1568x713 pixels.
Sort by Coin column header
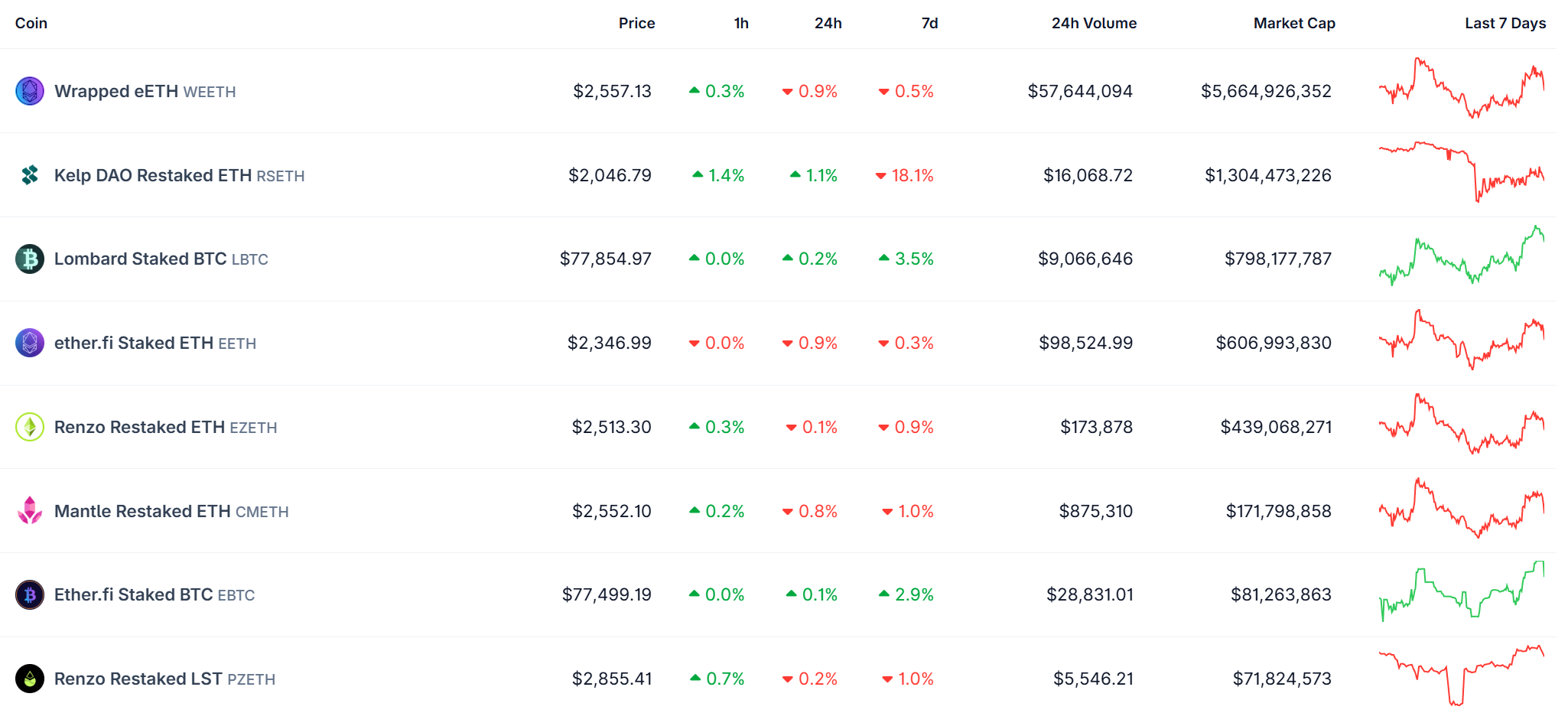[31, 23]
